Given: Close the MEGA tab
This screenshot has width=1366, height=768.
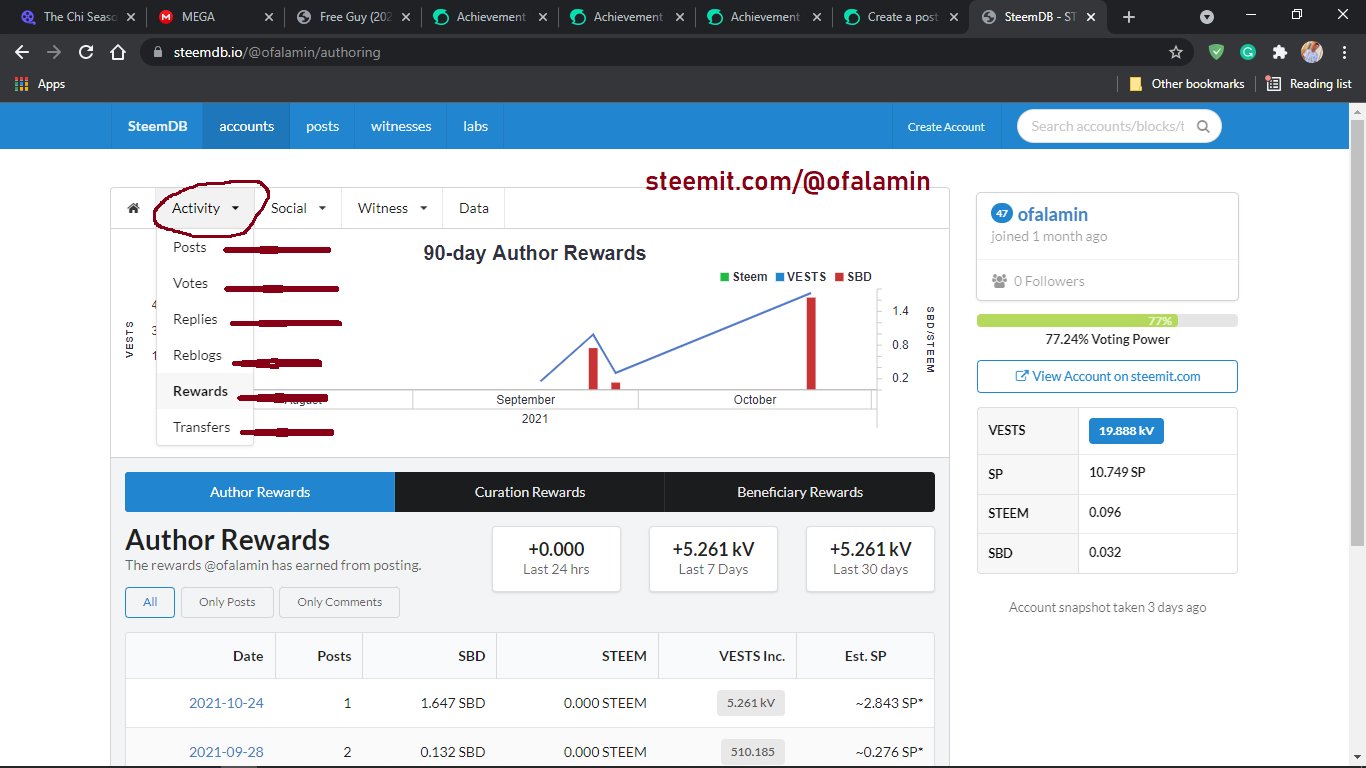Looking at the screenshot, I should tap(268, 17).
